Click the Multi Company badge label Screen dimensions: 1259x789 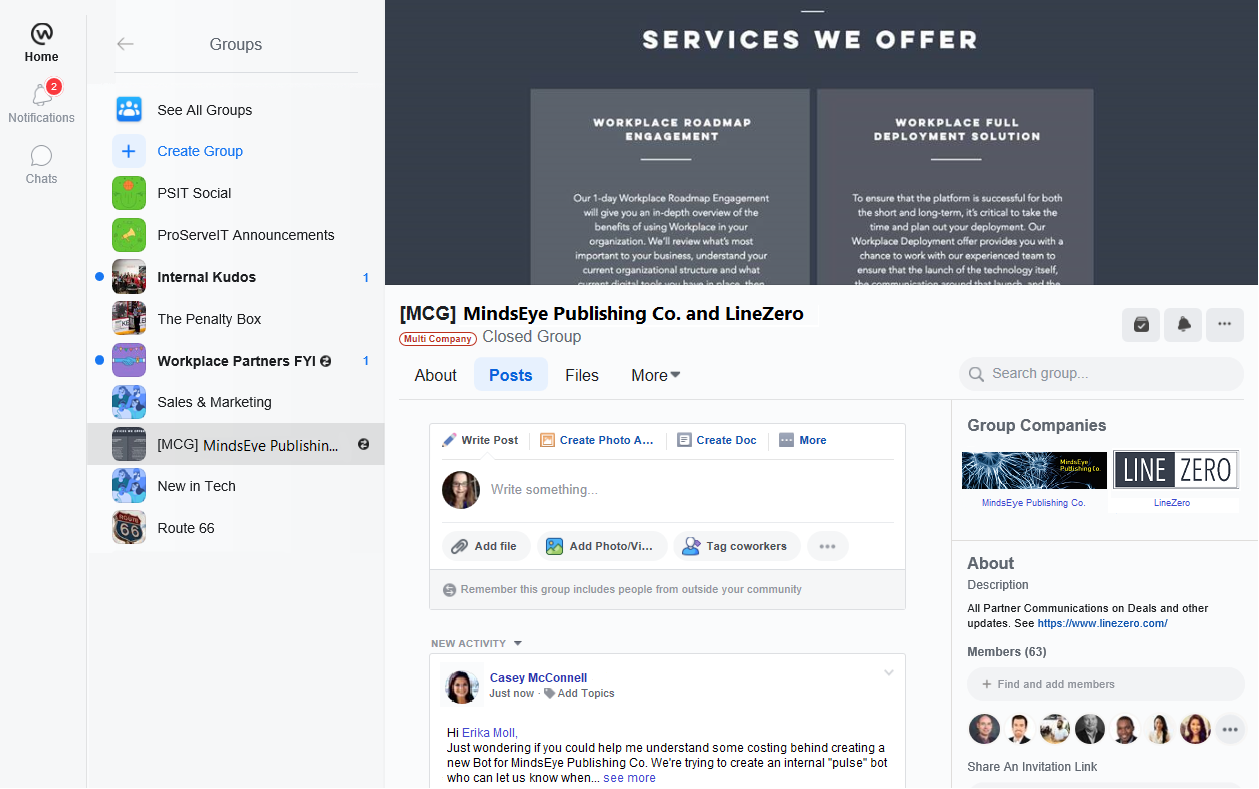[437, 339]
